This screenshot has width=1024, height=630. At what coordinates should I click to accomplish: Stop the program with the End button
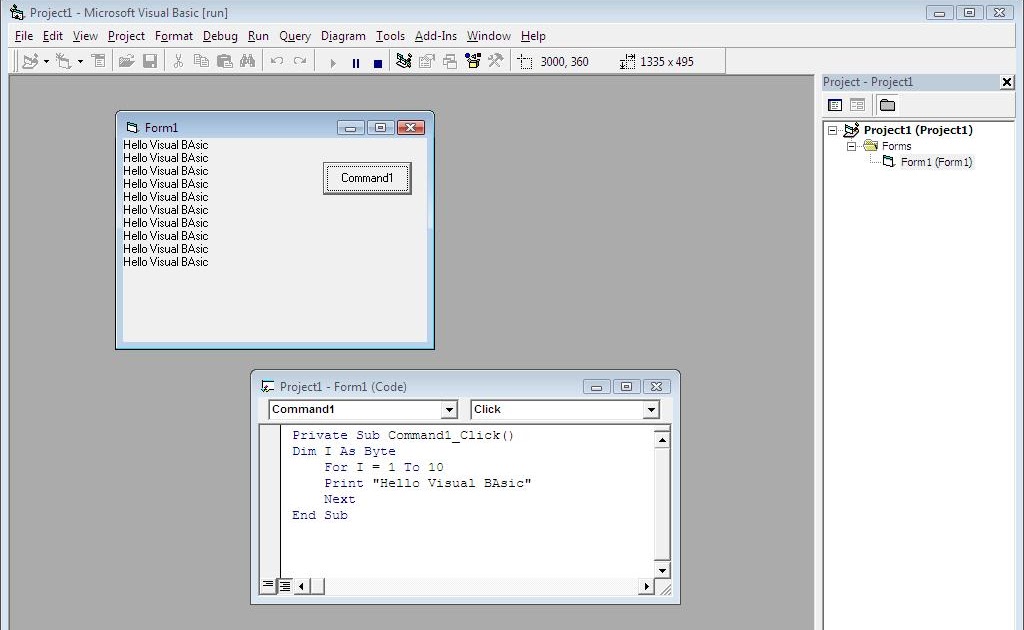pyautogui.click(x=377, y=63)
